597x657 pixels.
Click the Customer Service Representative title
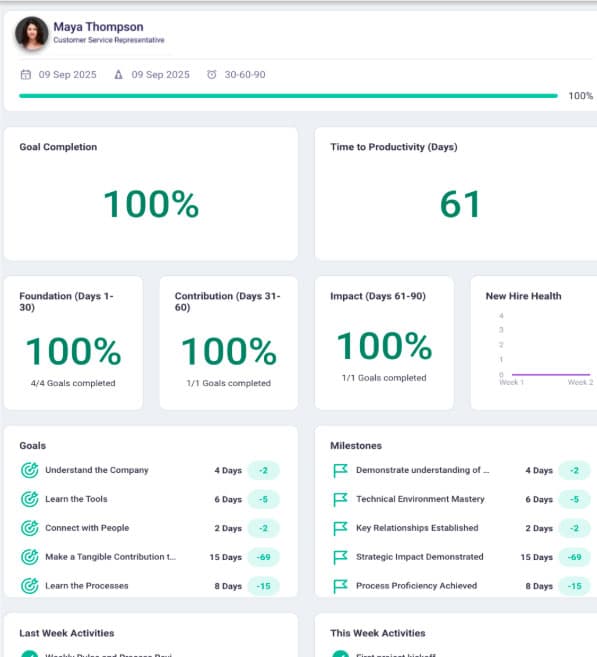tap(109, 40)
